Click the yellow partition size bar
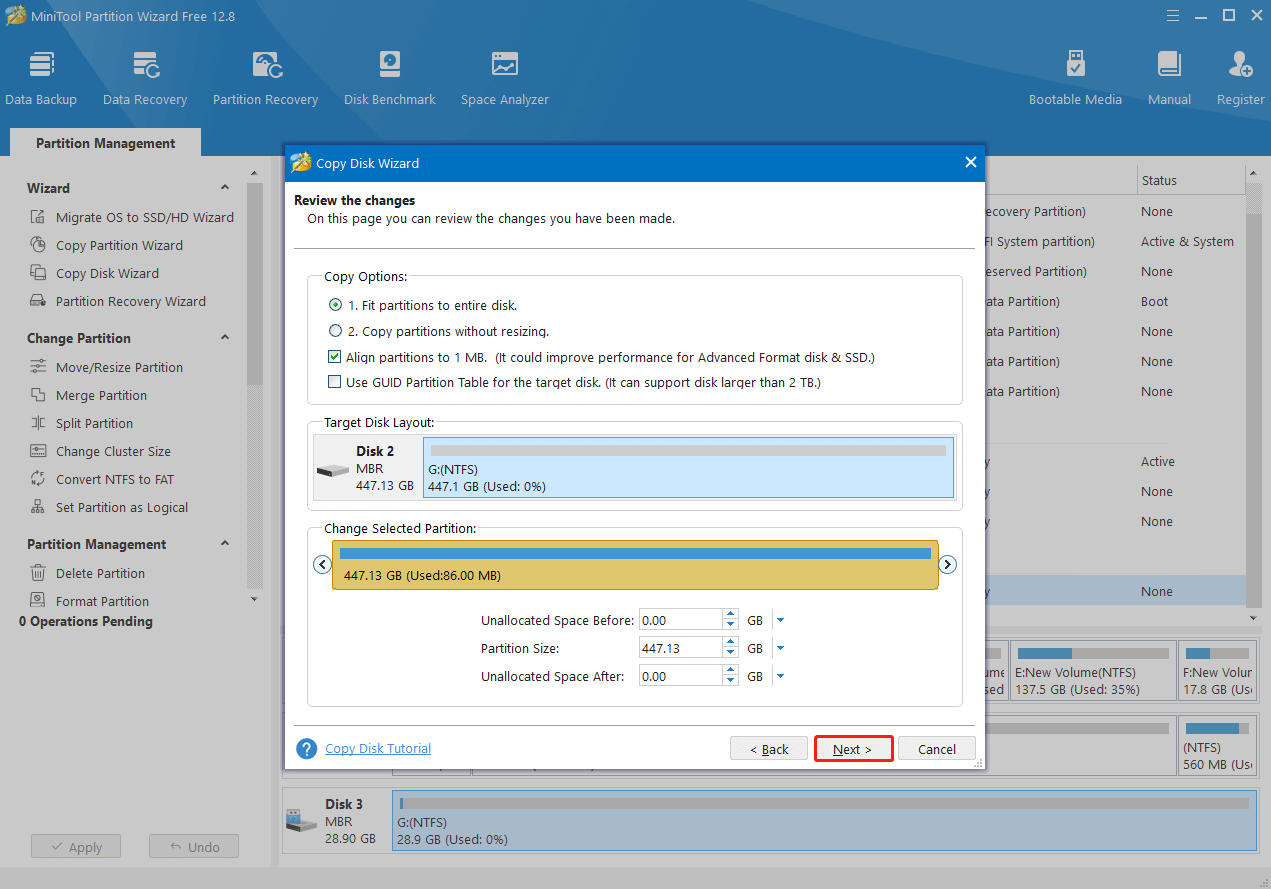Viewport: 1271px width, 889px height. pyautogui.click(x=635, y=566)
